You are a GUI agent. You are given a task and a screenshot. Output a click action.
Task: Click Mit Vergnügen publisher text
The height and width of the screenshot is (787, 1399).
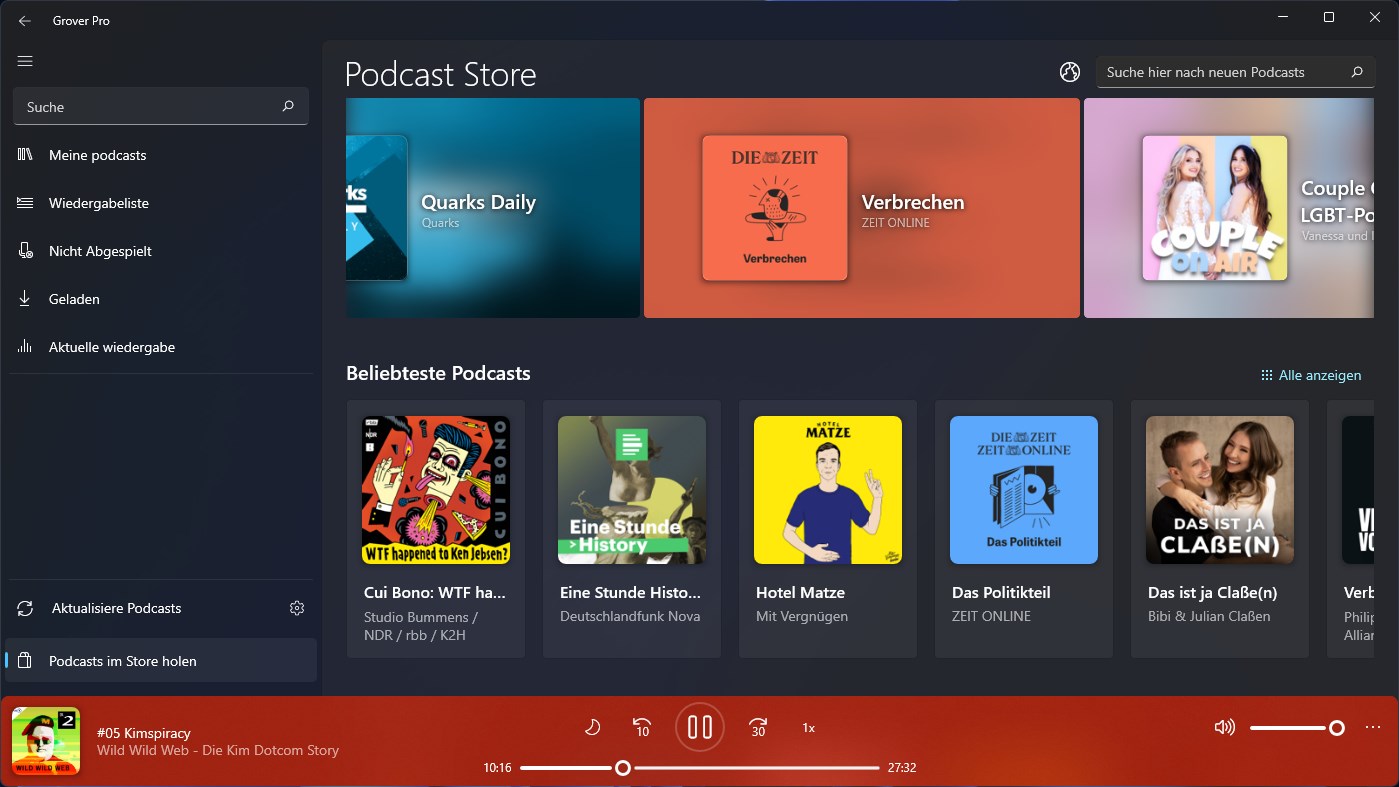tap(802, 616)
